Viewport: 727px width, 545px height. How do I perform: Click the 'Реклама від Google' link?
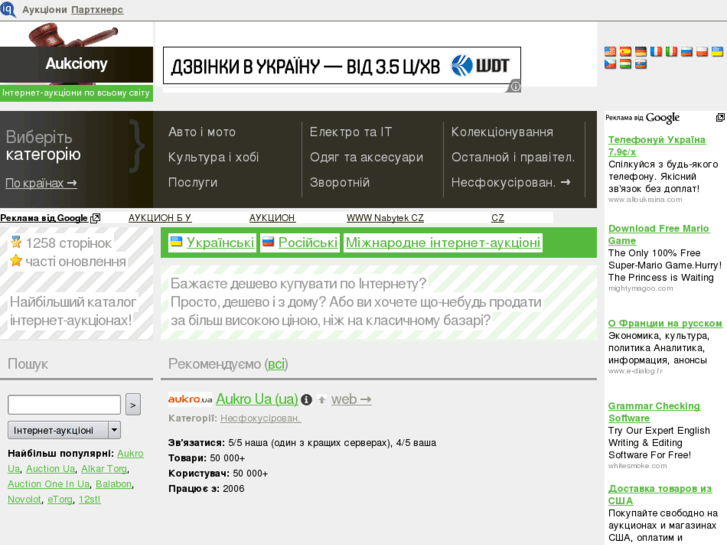click(x=44, y=218)
